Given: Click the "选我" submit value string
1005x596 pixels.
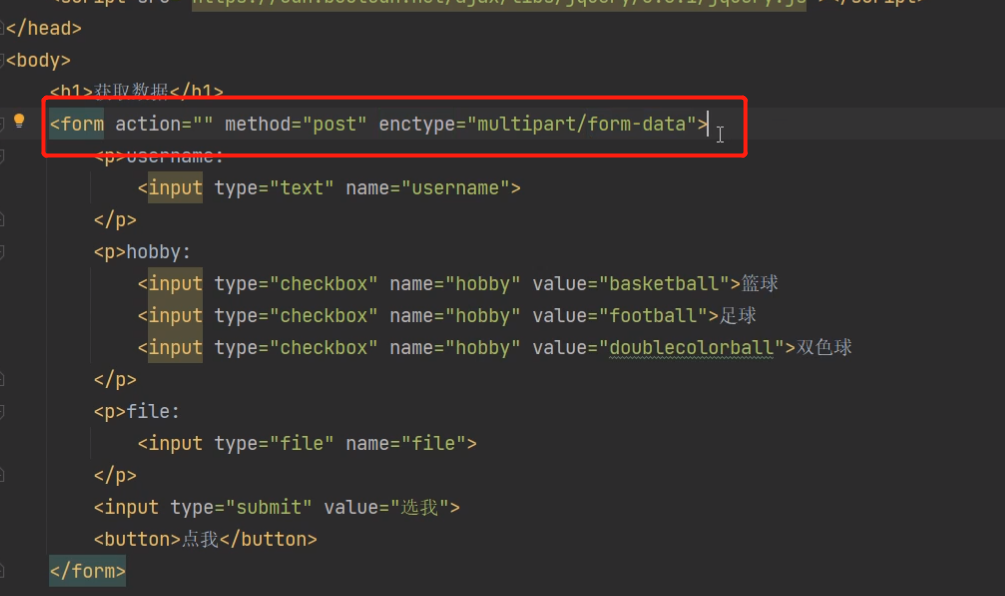Looking at the screenshot, I should tap(420, 508).
